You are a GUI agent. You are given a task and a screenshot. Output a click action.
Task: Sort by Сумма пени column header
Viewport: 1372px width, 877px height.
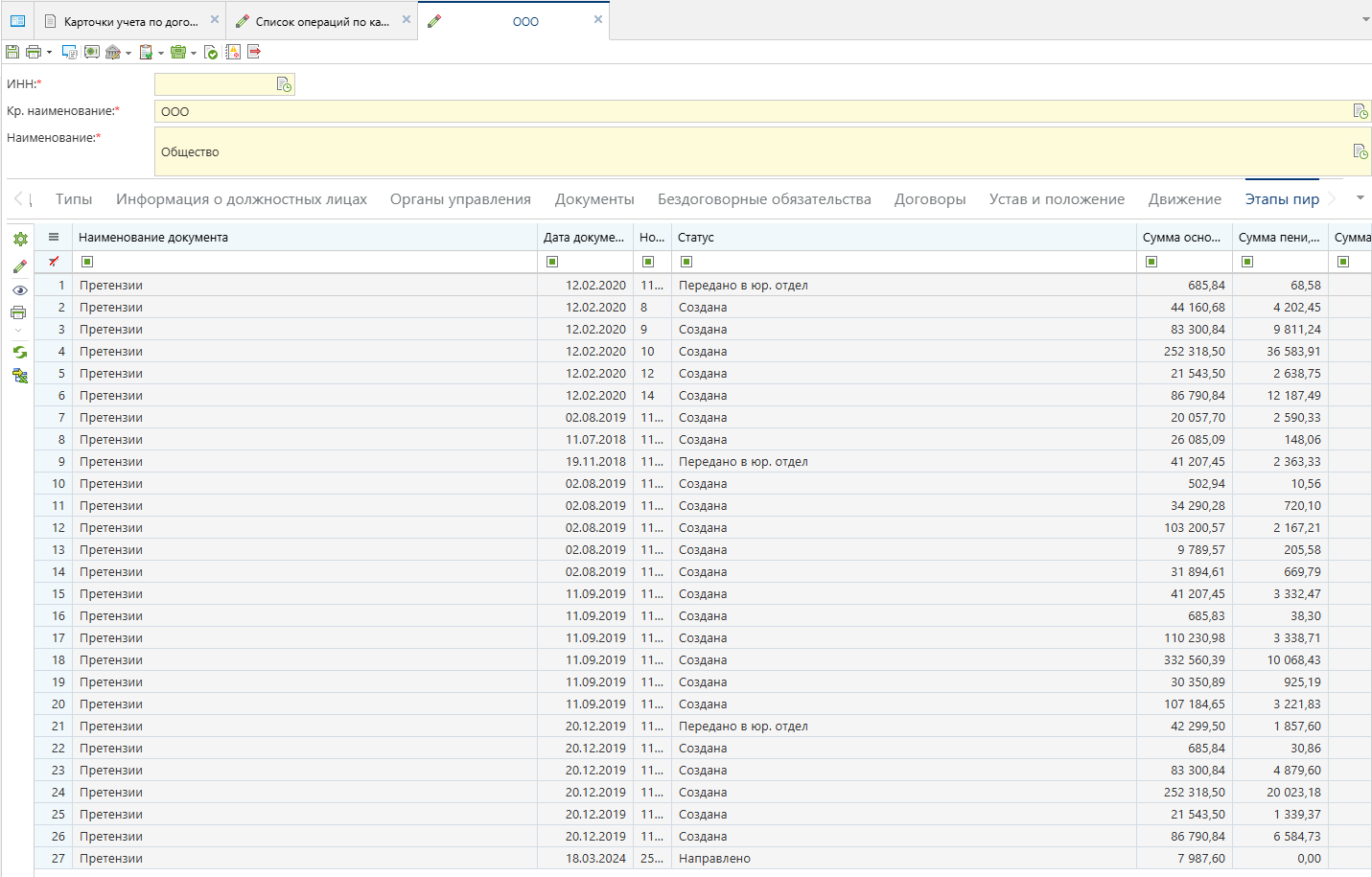[x=1281, y=237]
